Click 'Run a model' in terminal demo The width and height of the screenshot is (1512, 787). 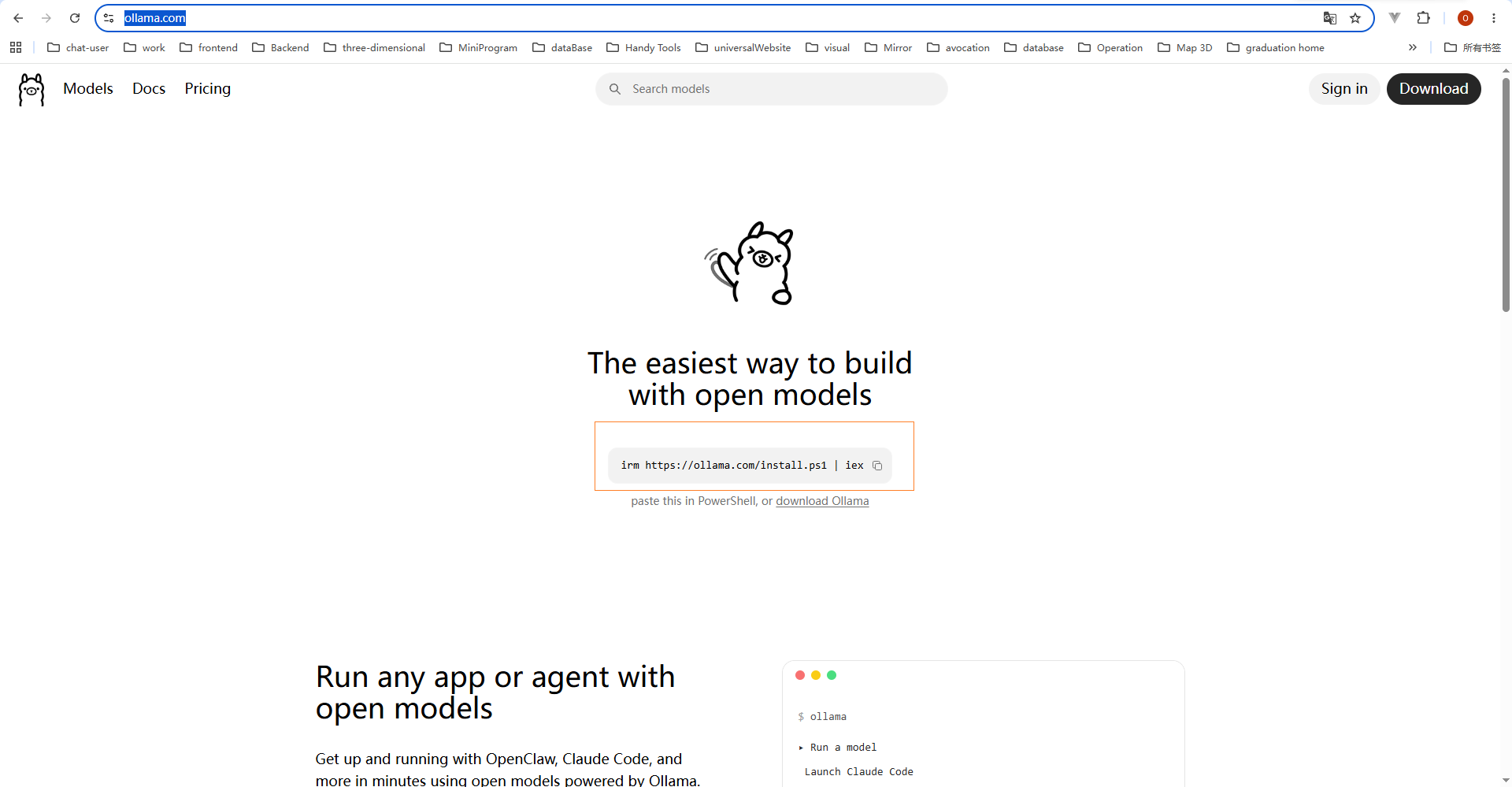[x=843, y=748]
